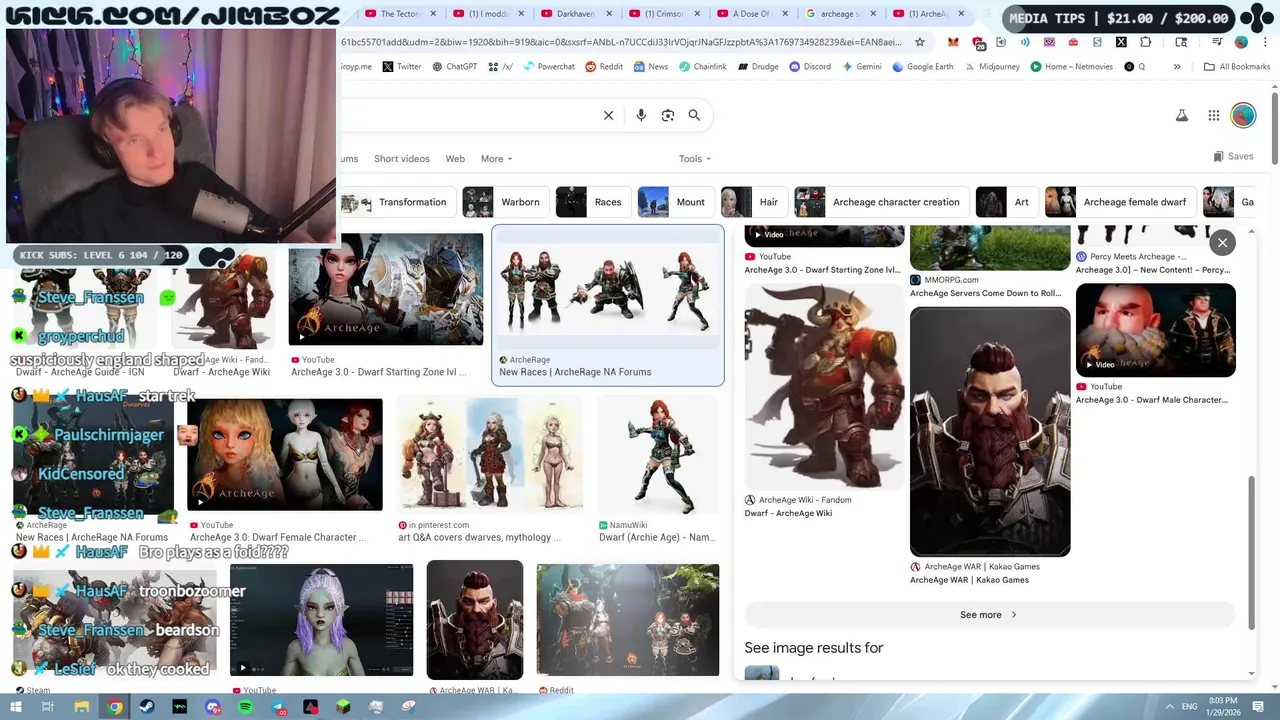Show more bookmarks with the chevron
The height and width of the screenshot is (720, 1280).
pyautogui.click(x=1177, y=67)
